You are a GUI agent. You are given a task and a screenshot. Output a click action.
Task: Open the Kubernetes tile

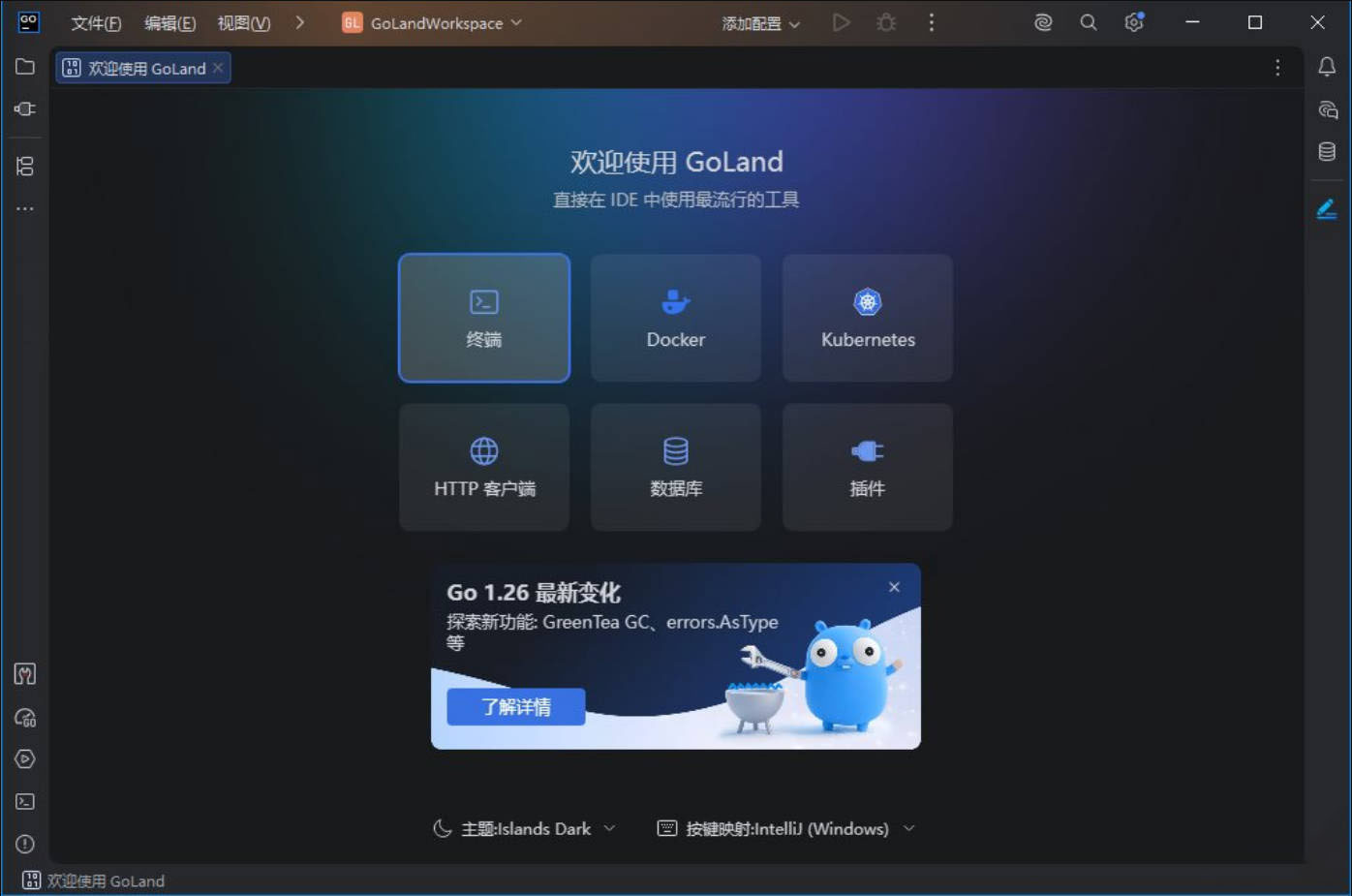click(868, 318)
